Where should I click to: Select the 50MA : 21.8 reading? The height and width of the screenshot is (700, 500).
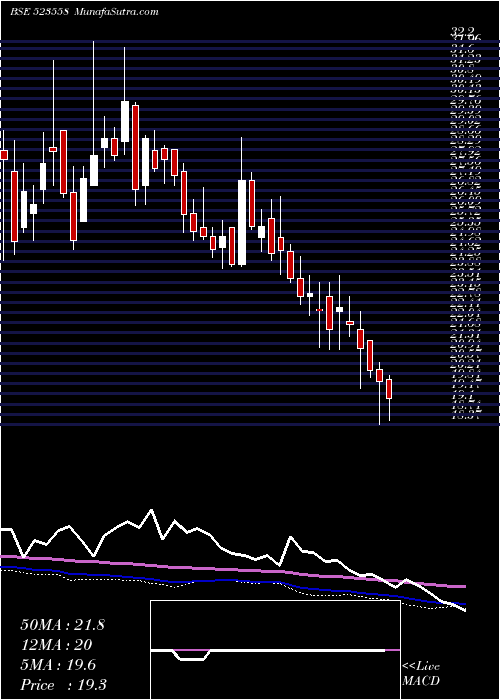tap(62, 625)
